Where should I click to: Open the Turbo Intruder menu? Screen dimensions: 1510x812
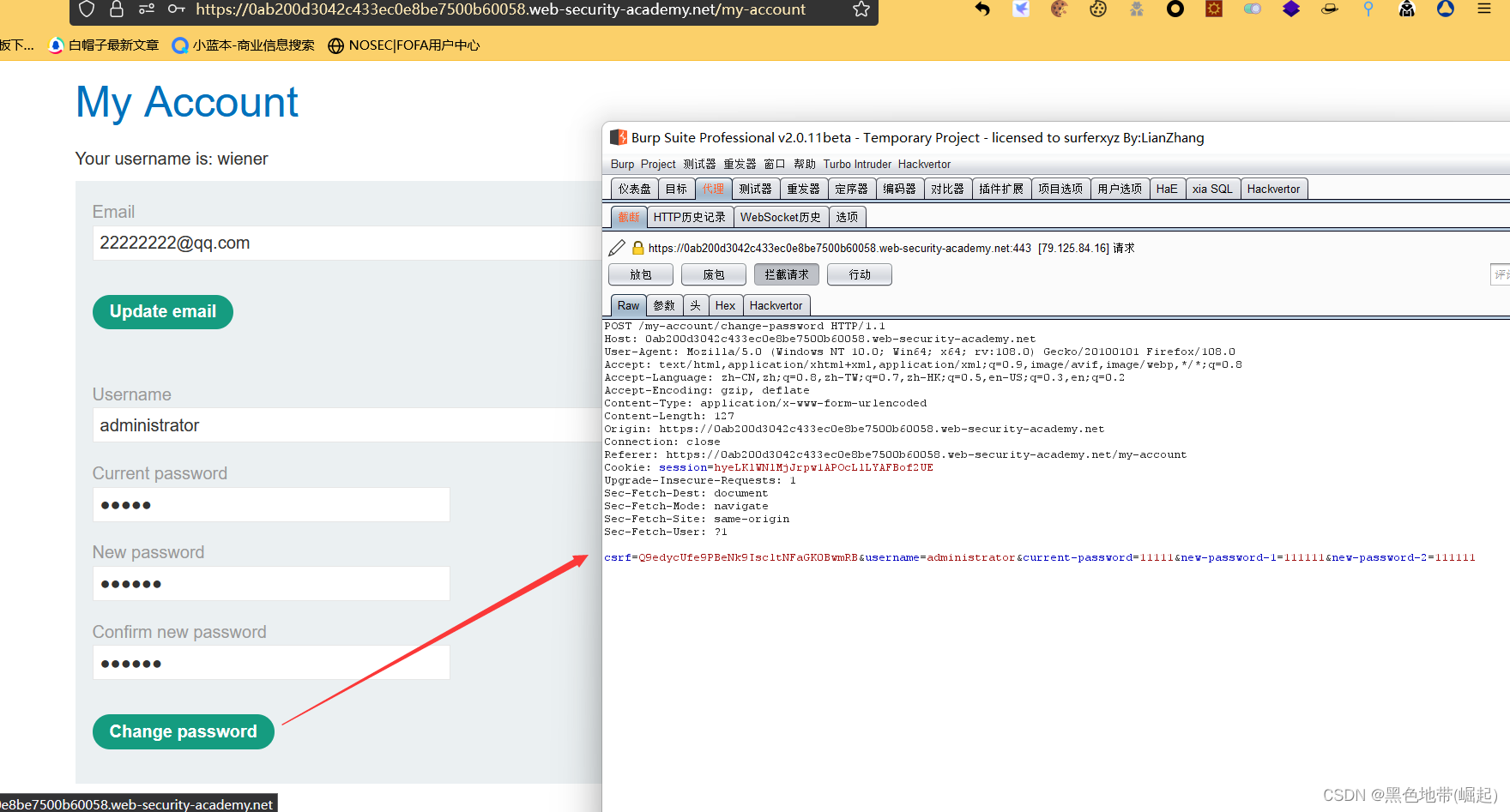(857, 164)
